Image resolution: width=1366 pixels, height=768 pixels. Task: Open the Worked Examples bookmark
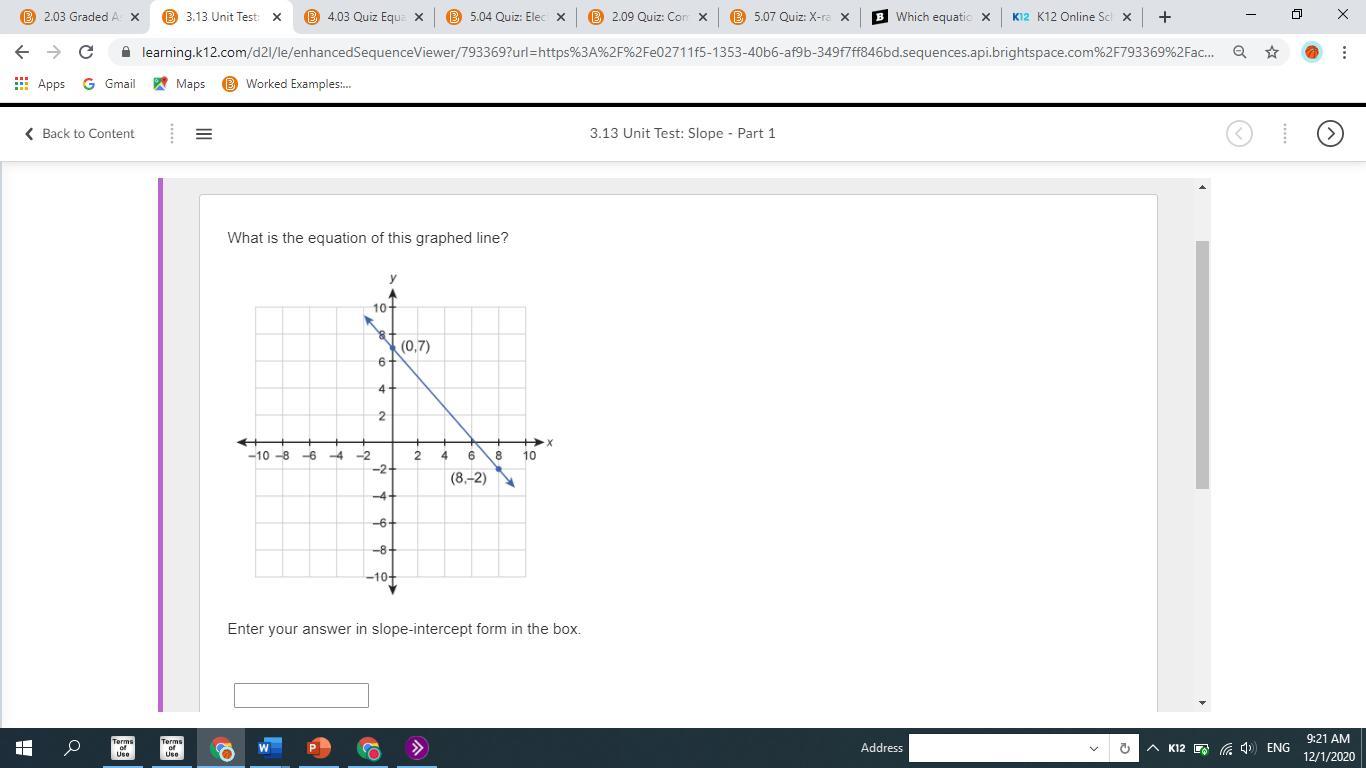[287, 84]
